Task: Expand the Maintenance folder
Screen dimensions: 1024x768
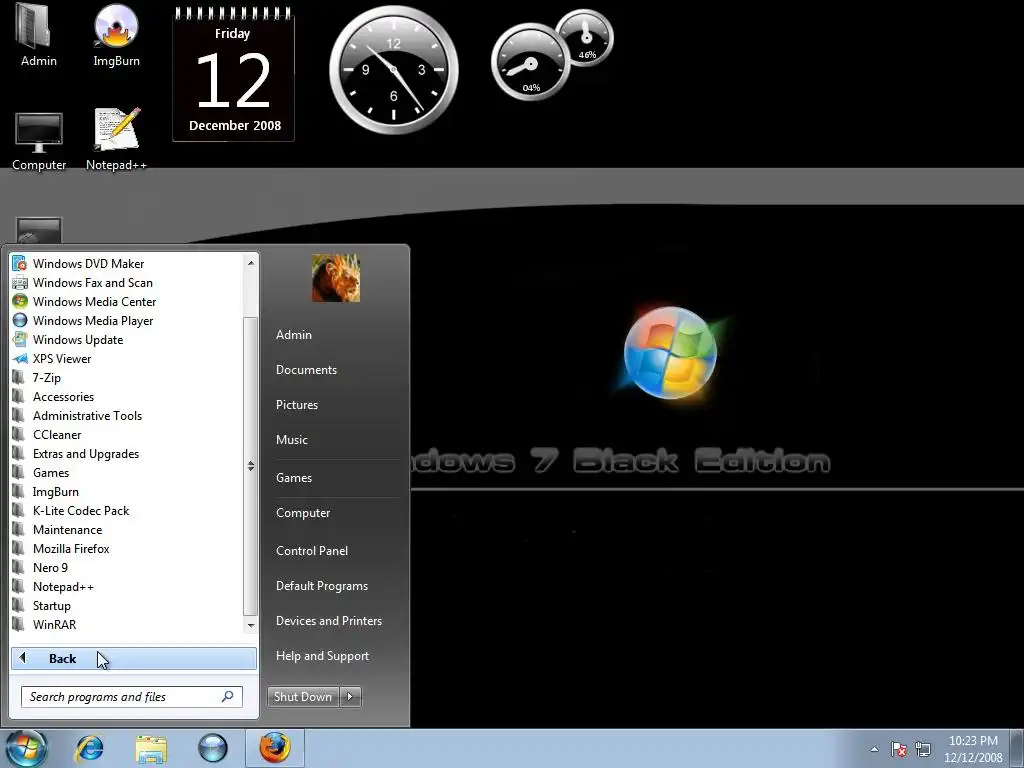Action: [x=57, y=530]
